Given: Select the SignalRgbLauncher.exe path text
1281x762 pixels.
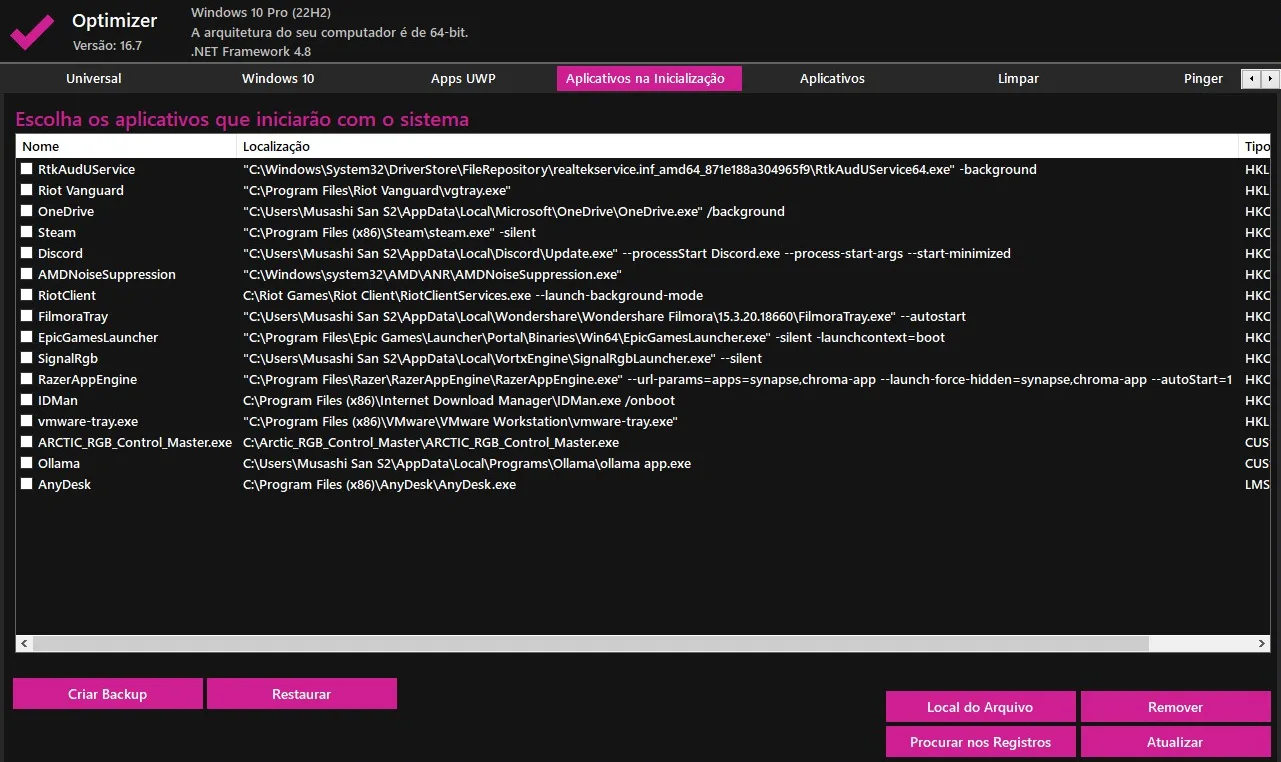Looking at the screenshot, I should (x=502, y=359).
